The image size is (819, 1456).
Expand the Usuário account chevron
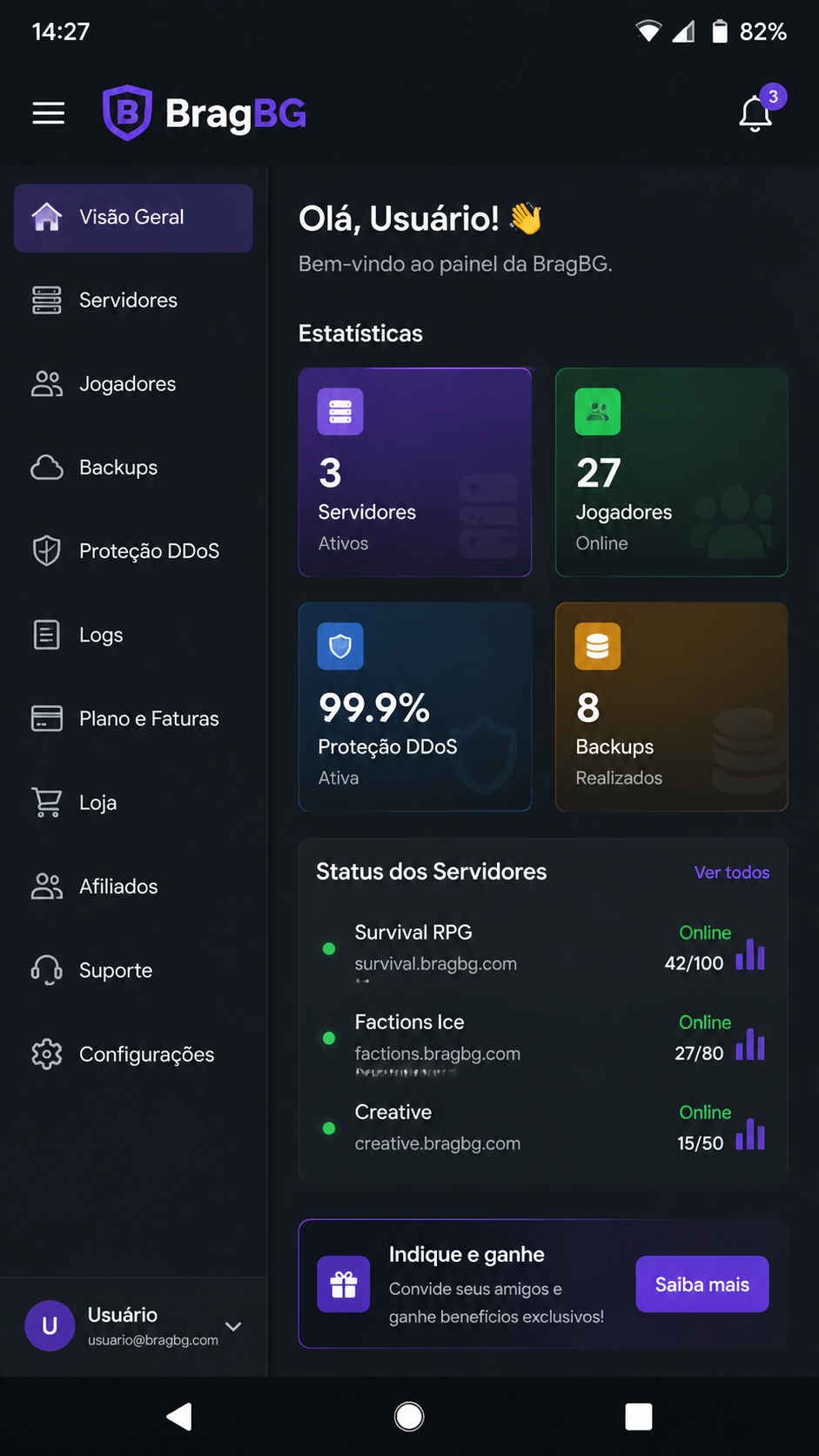click(233, 1326)
